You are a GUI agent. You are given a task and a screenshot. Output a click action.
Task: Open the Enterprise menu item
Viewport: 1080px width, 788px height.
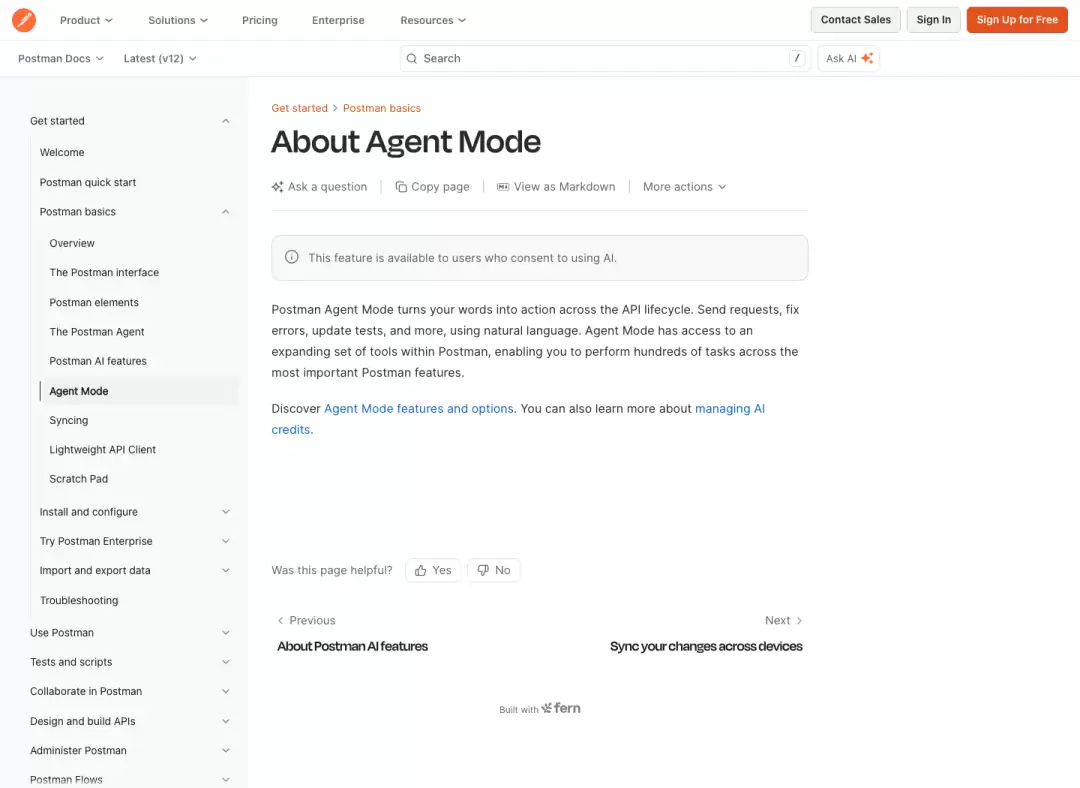(x=338, y=20)
